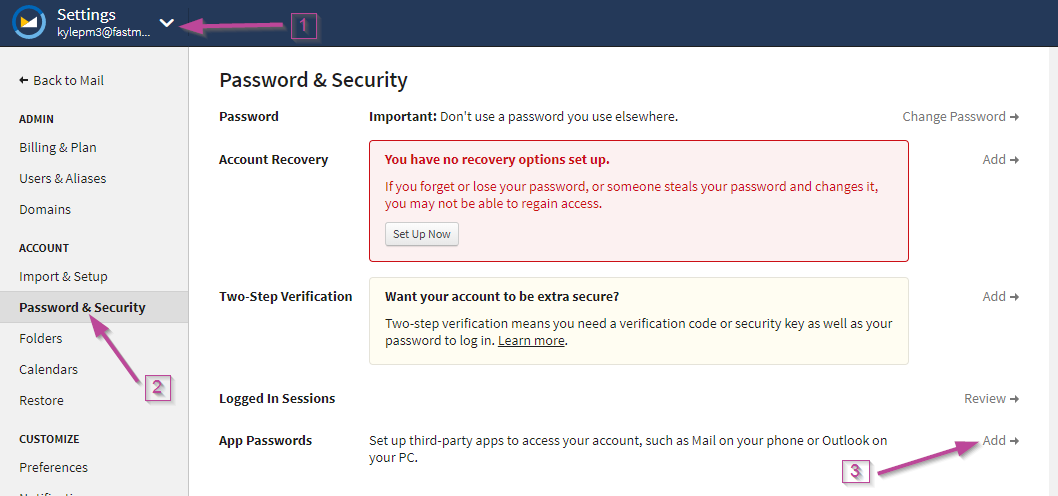Open Users & Aliases settings
Image resolution: width=1058 pixels, height=496 pixels.
point(63,179)
